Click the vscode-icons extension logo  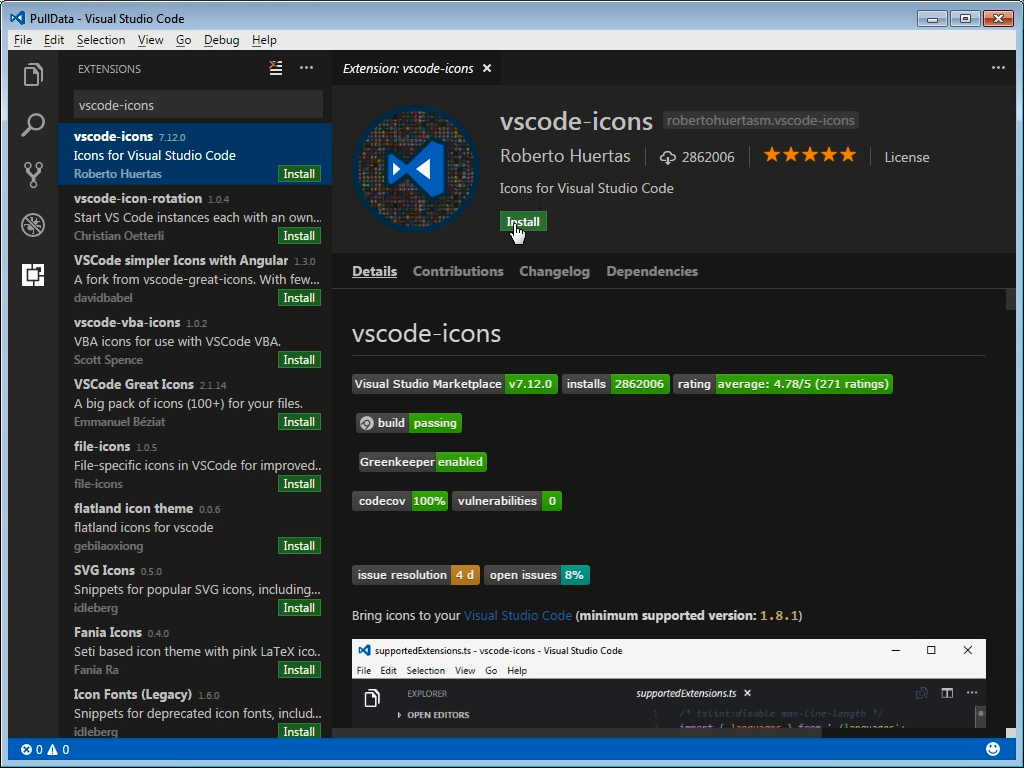click(x=415, y=169)
